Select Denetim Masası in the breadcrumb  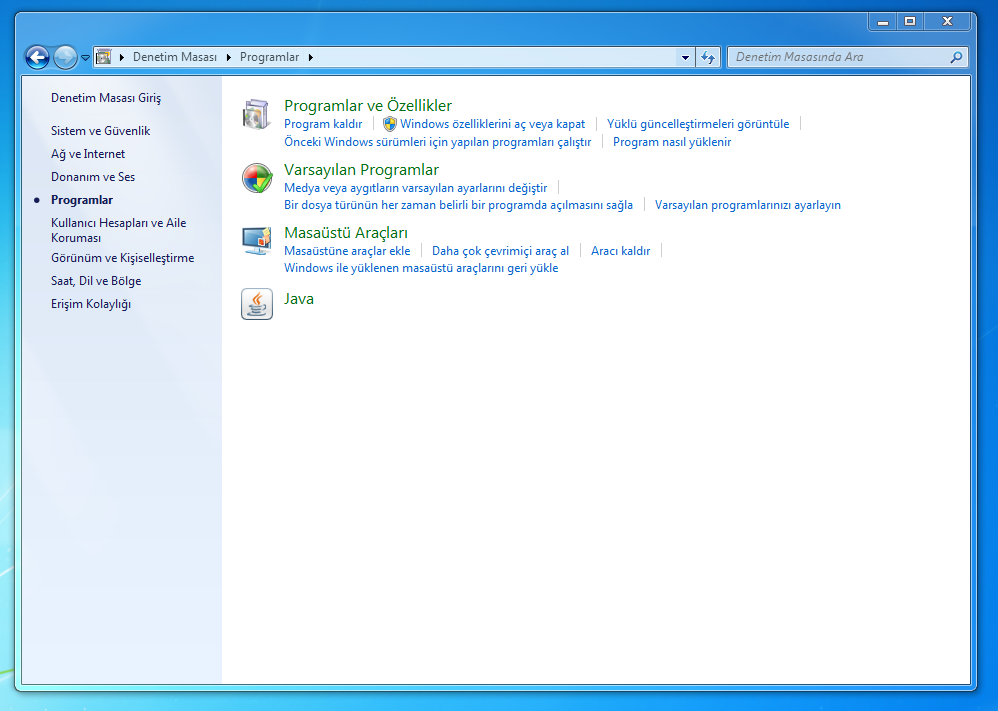tap(175, 57)
